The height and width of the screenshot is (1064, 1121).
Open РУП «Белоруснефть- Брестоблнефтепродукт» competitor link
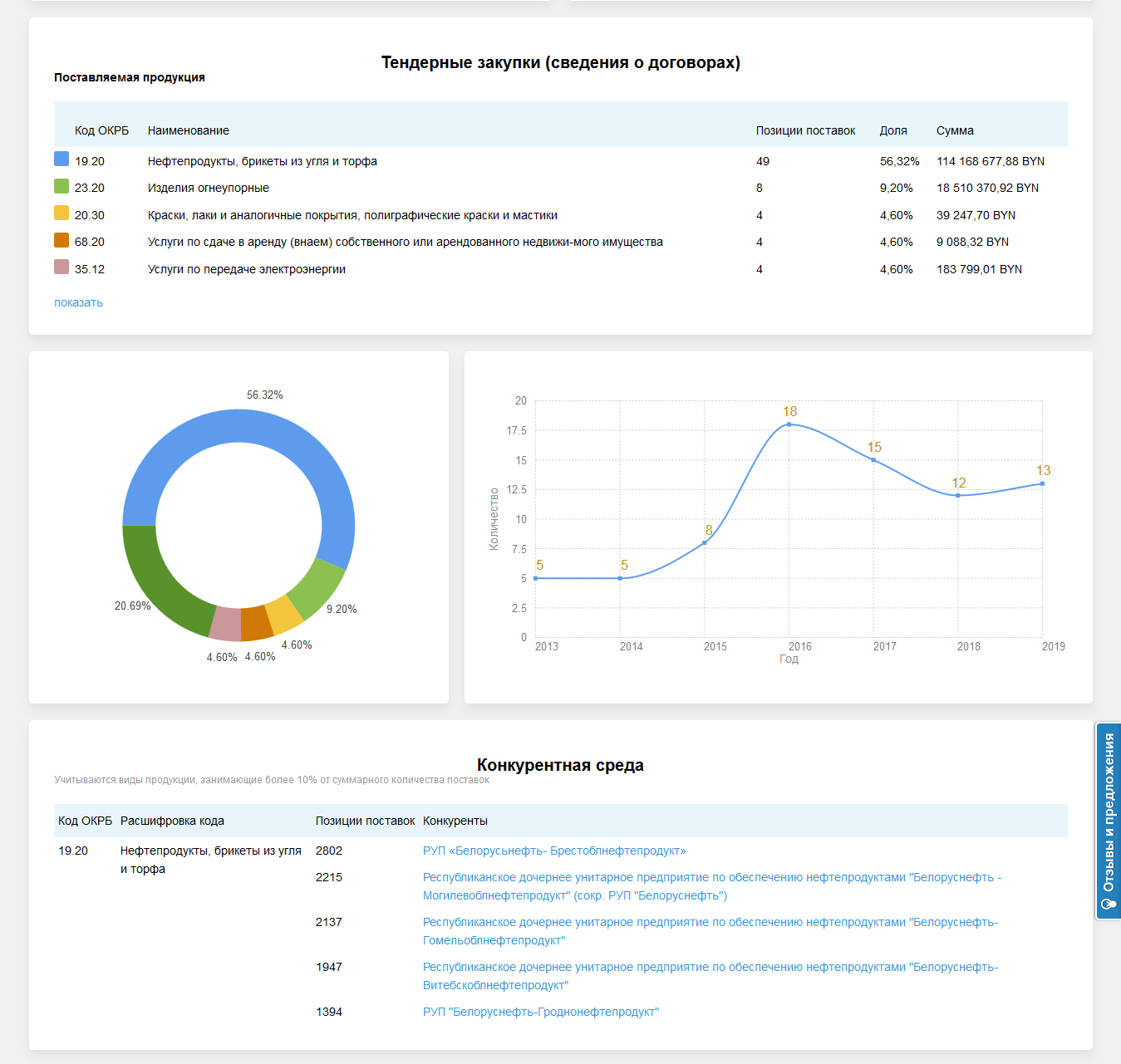(x=554, y=851)
